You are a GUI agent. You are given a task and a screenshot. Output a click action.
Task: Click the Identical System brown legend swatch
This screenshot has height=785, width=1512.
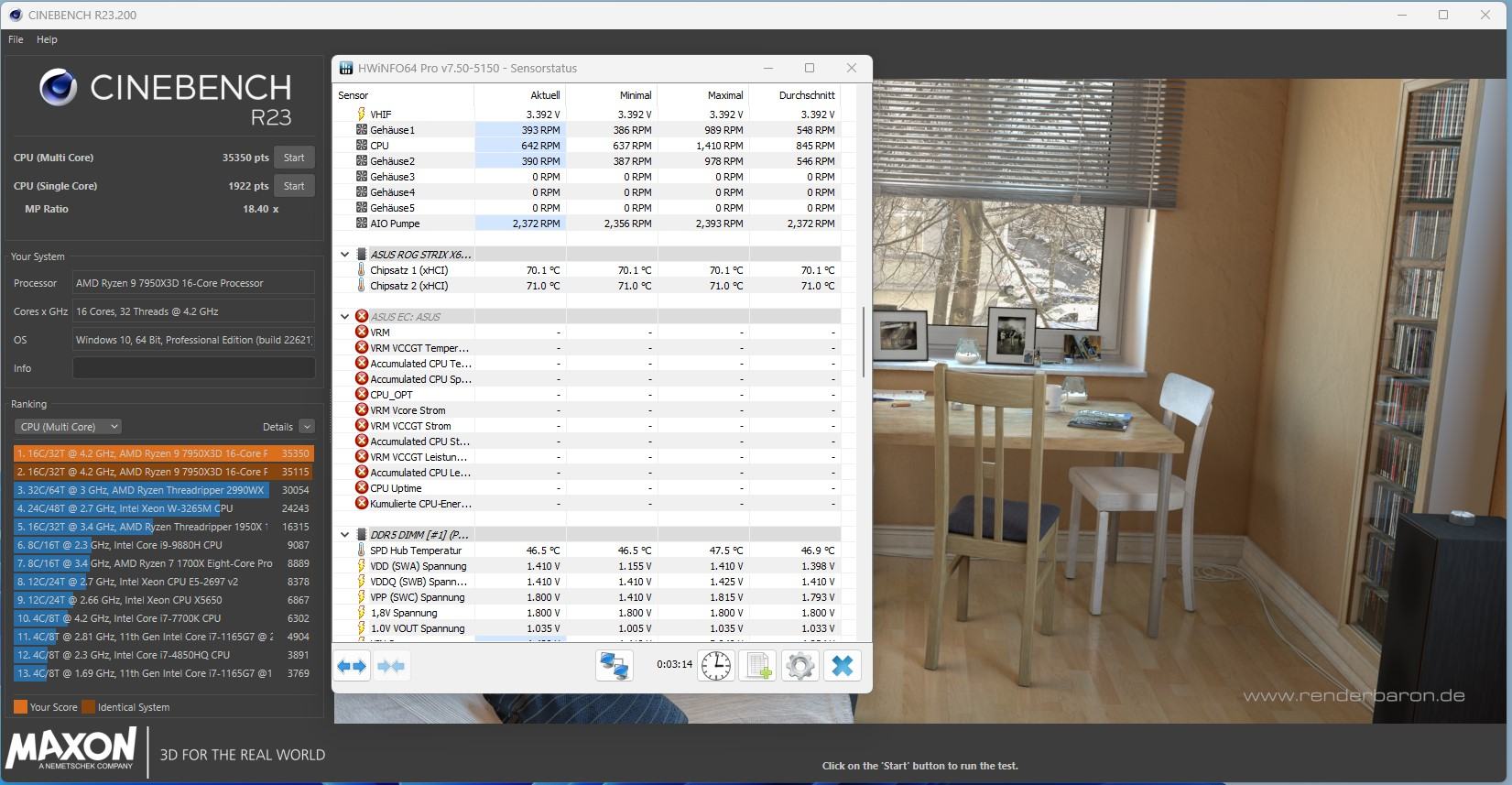tap(89, 707)
